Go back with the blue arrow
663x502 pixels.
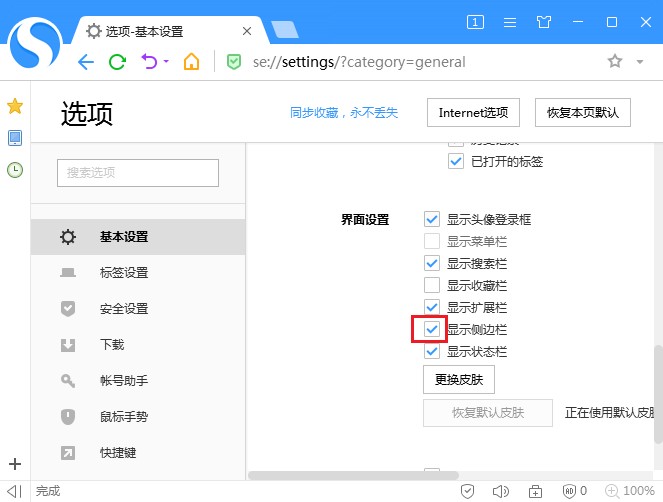(86, 62)
